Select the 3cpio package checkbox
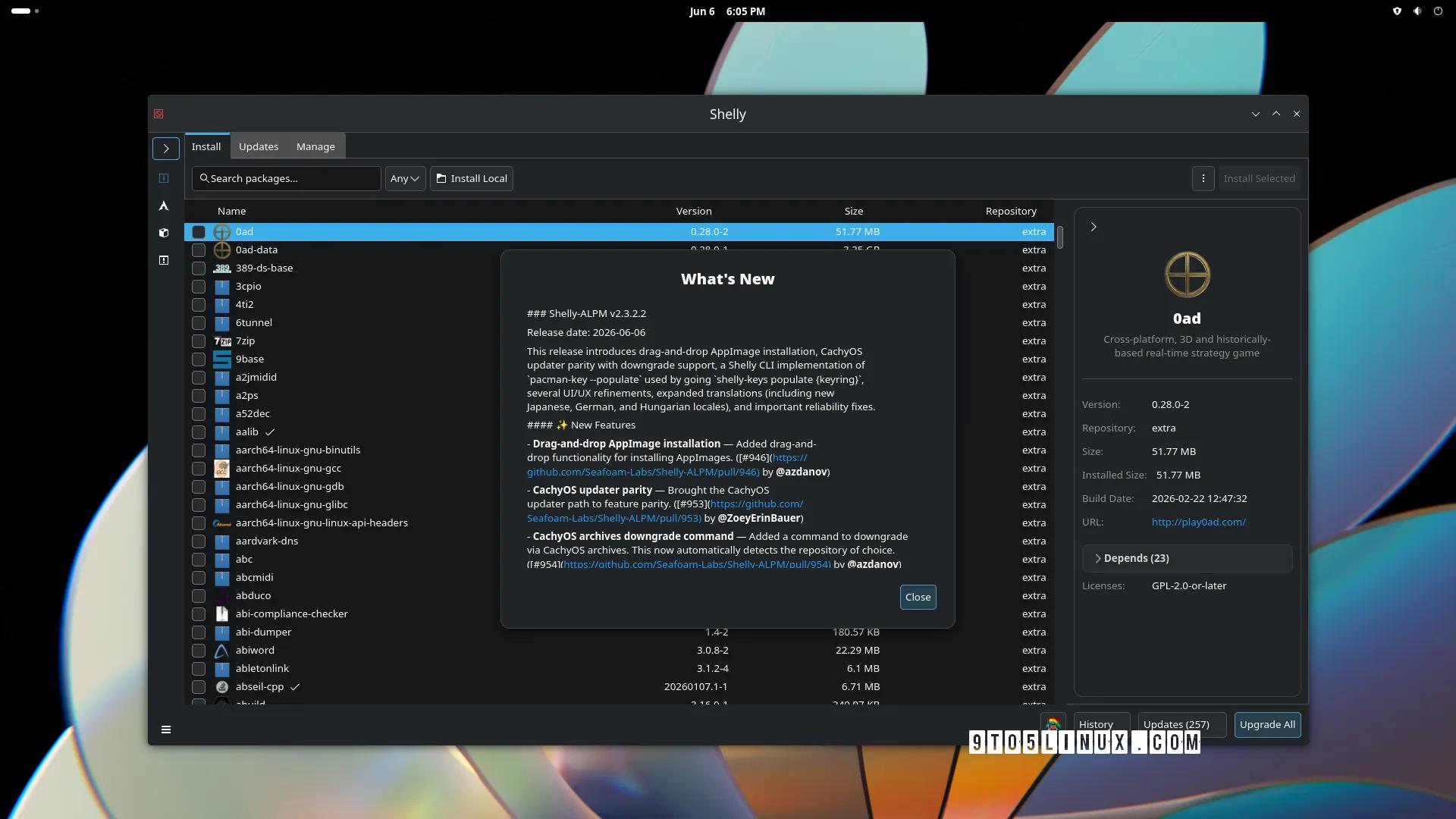Image resolution: width=1456 pixels, height=819 pixels. click(x=199, y=286)
